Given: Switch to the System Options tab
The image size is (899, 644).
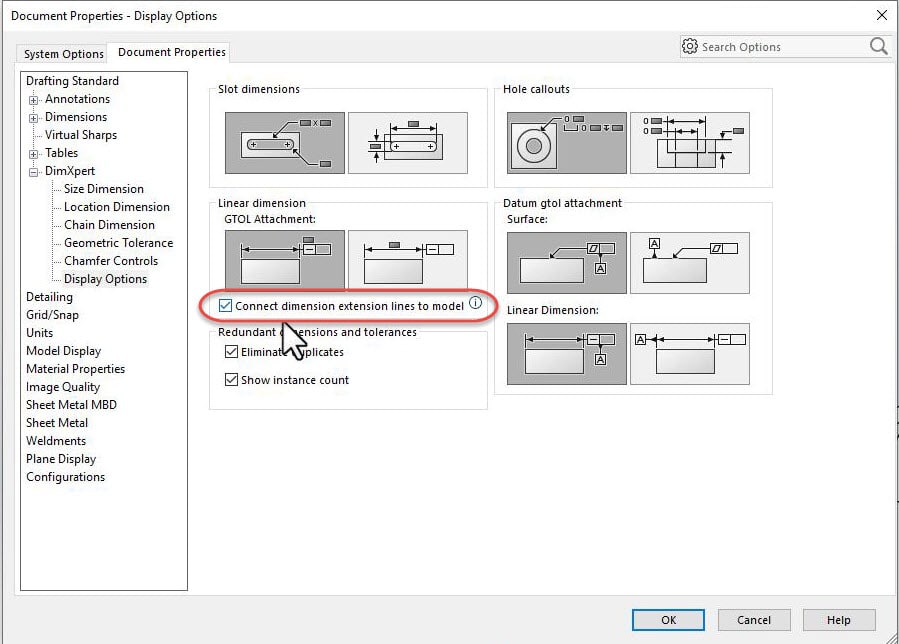Looking at the screenshot, I should 61,53.
